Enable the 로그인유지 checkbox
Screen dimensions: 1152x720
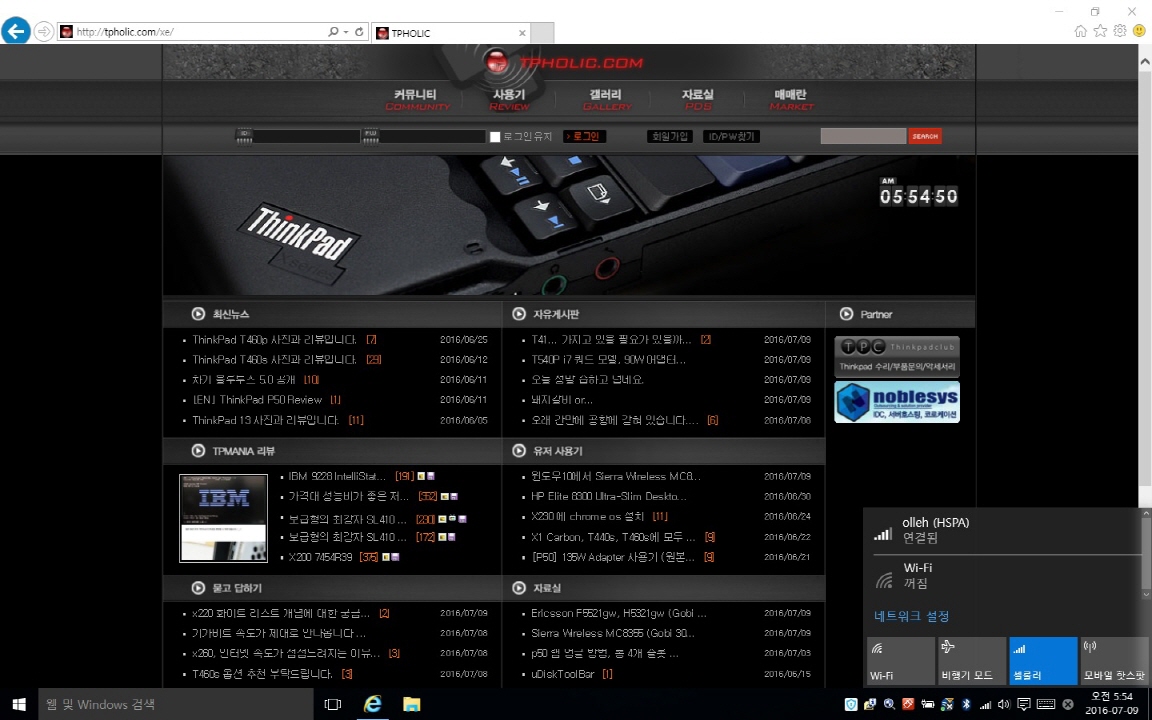point(495,137)
